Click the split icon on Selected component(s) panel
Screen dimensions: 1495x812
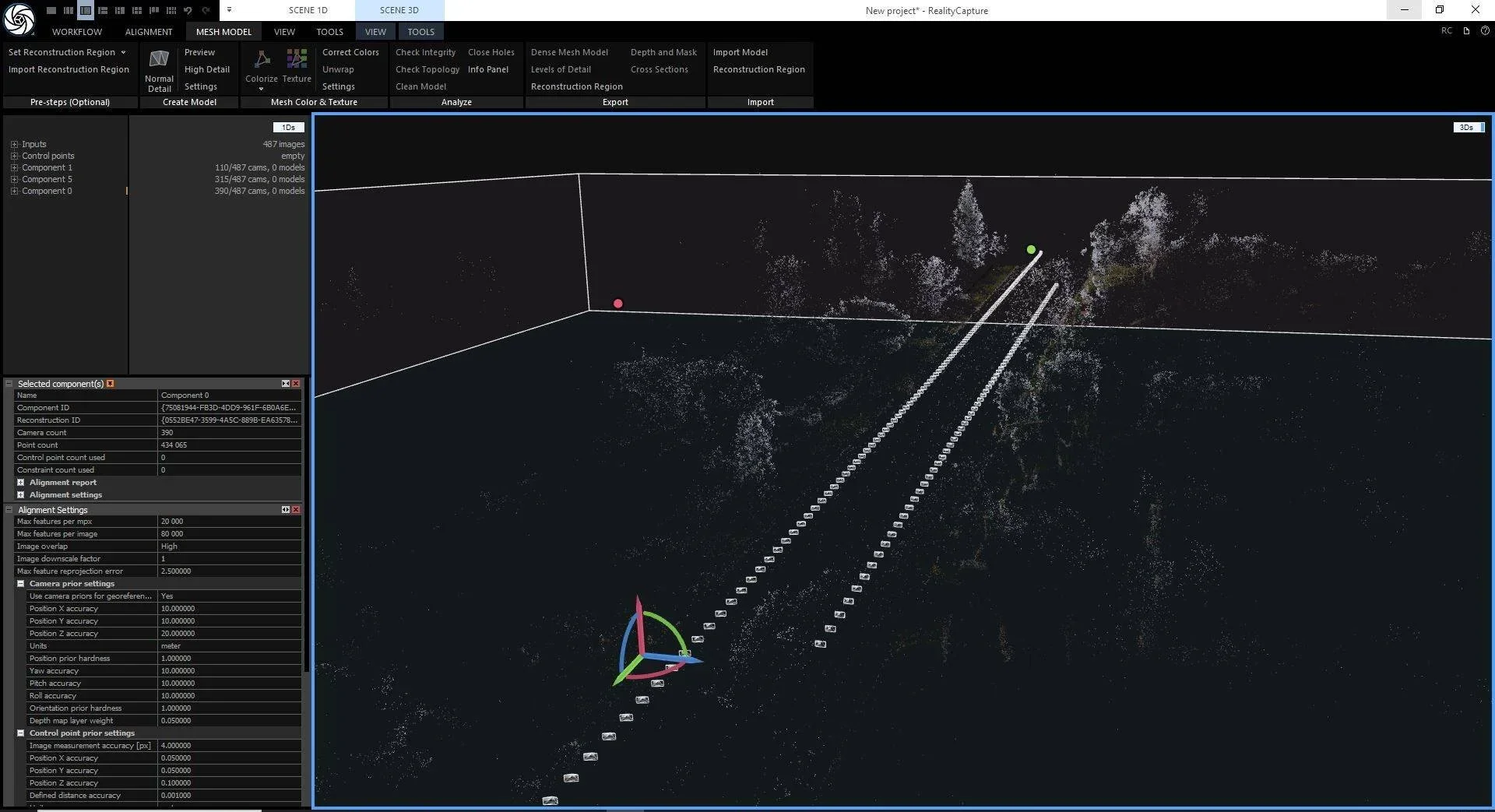286,384
